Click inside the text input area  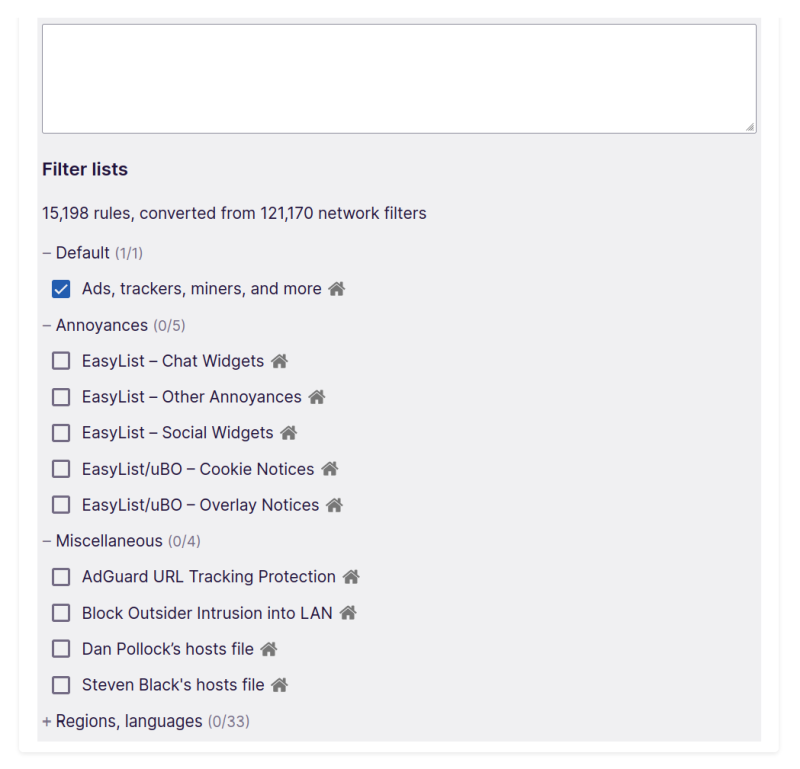click(400, 75)
